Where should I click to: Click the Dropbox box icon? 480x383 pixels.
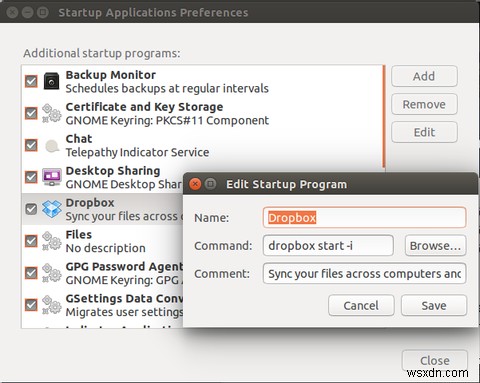(x=52, y=209)
